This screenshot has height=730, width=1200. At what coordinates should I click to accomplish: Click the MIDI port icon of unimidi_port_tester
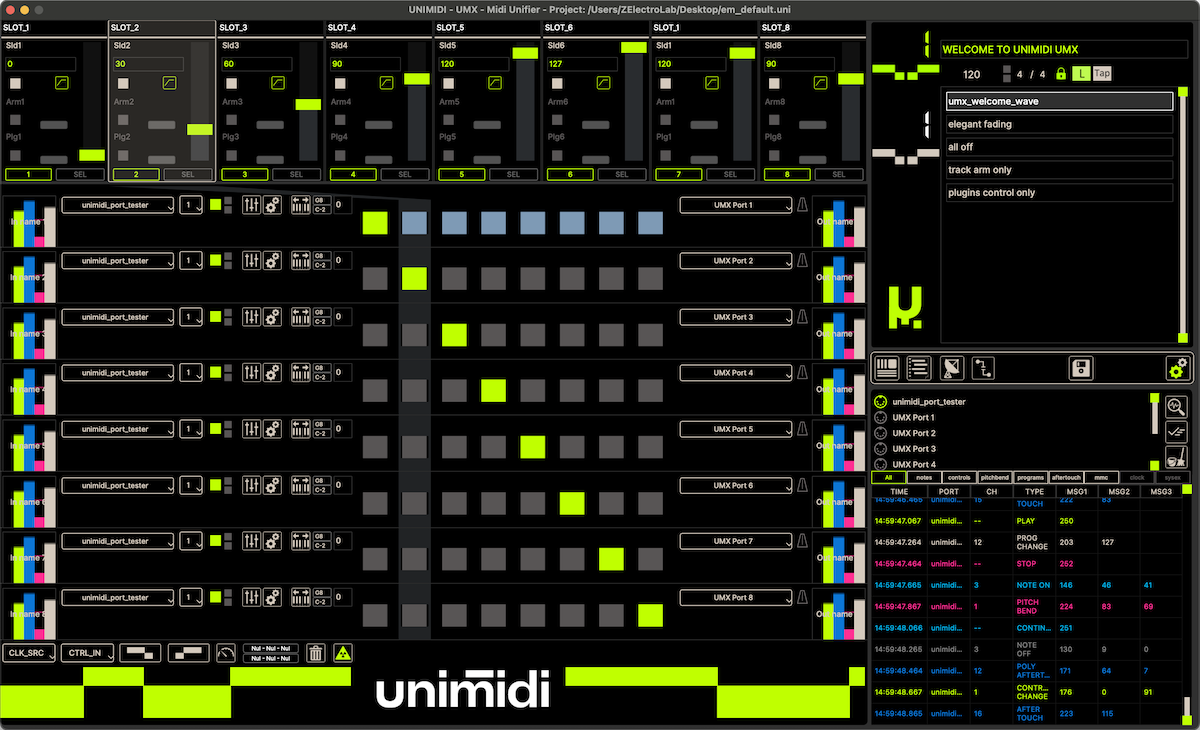[881, 401]
